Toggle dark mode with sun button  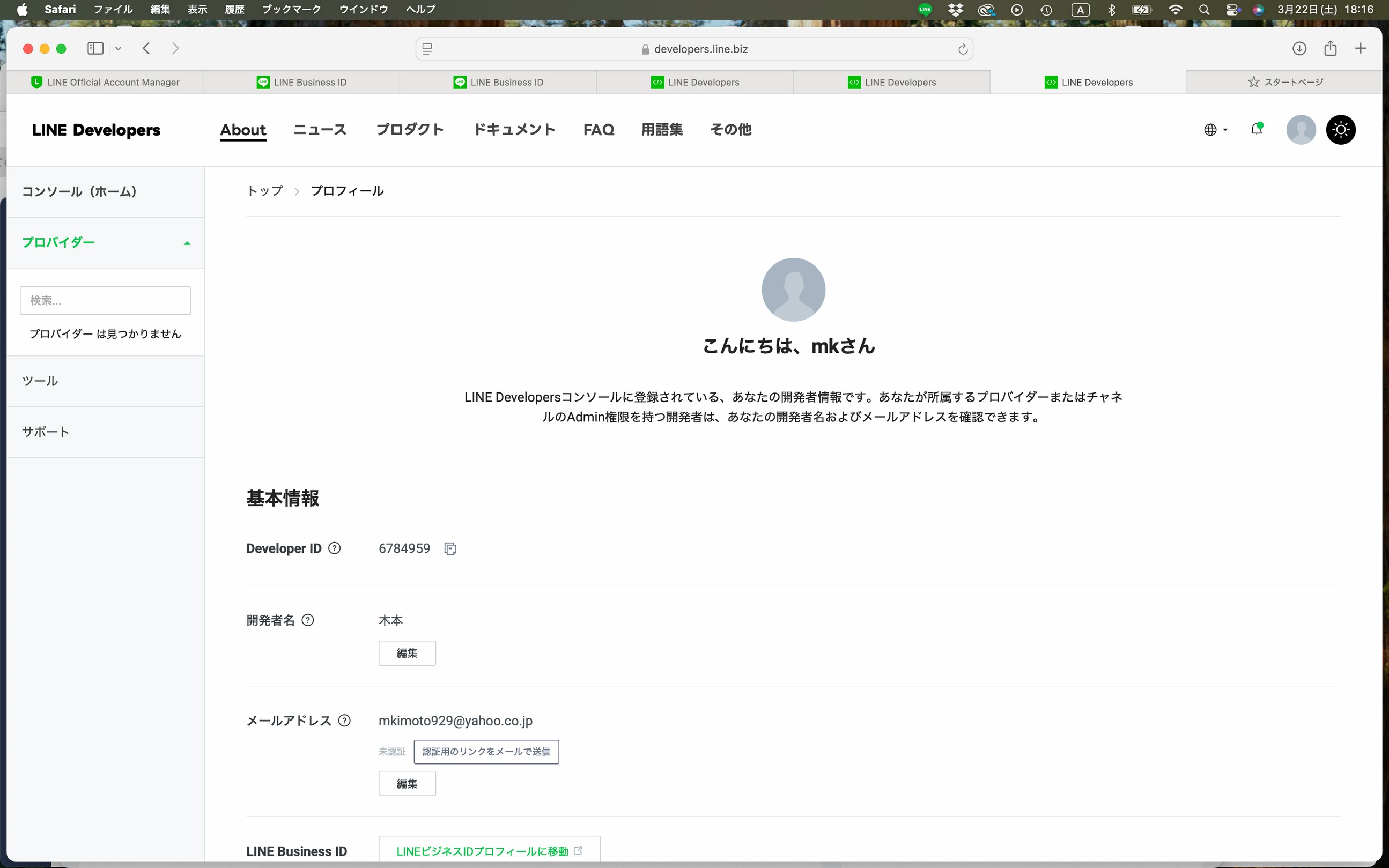click(x=1341, y=130)
